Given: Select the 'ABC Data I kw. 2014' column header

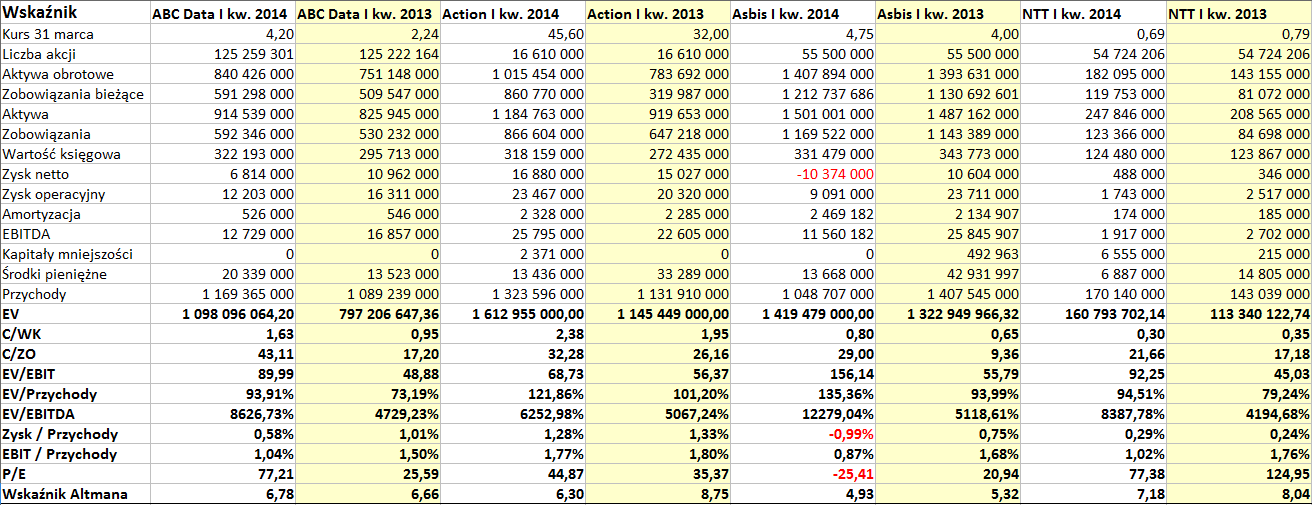Looking at the screenshot, I should (221, 14).
